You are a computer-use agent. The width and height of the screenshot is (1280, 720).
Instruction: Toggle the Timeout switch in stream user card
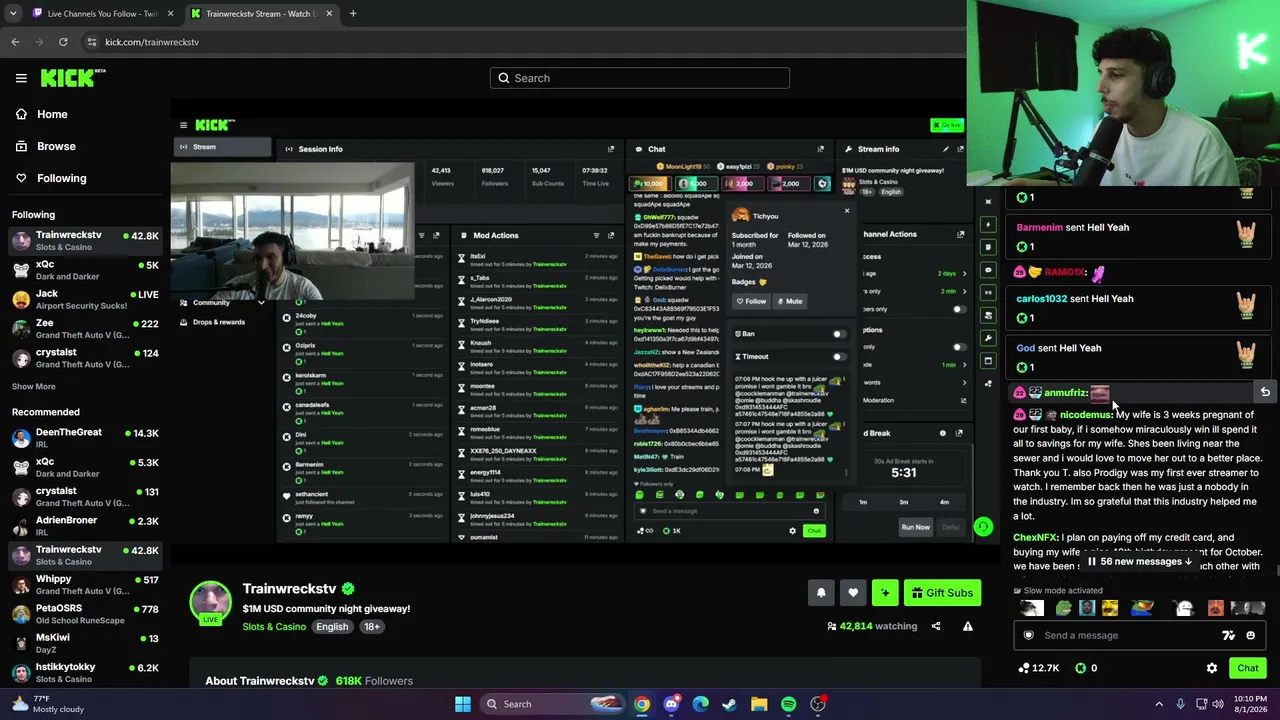(839, 357)
